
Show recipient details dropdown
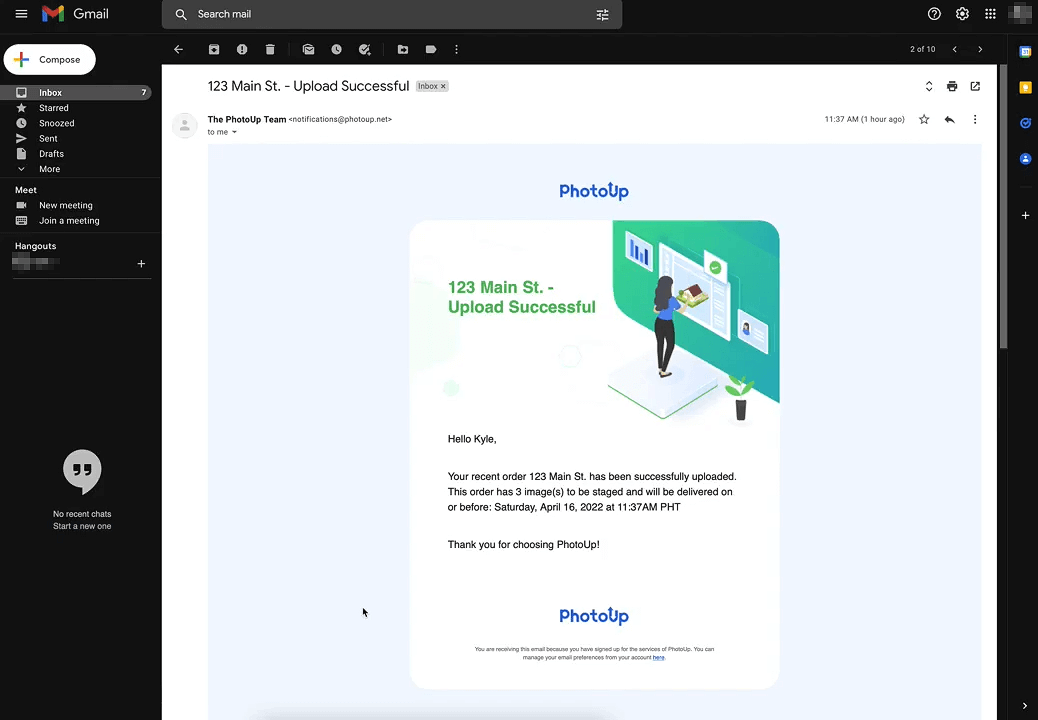[x=234, y=132]
